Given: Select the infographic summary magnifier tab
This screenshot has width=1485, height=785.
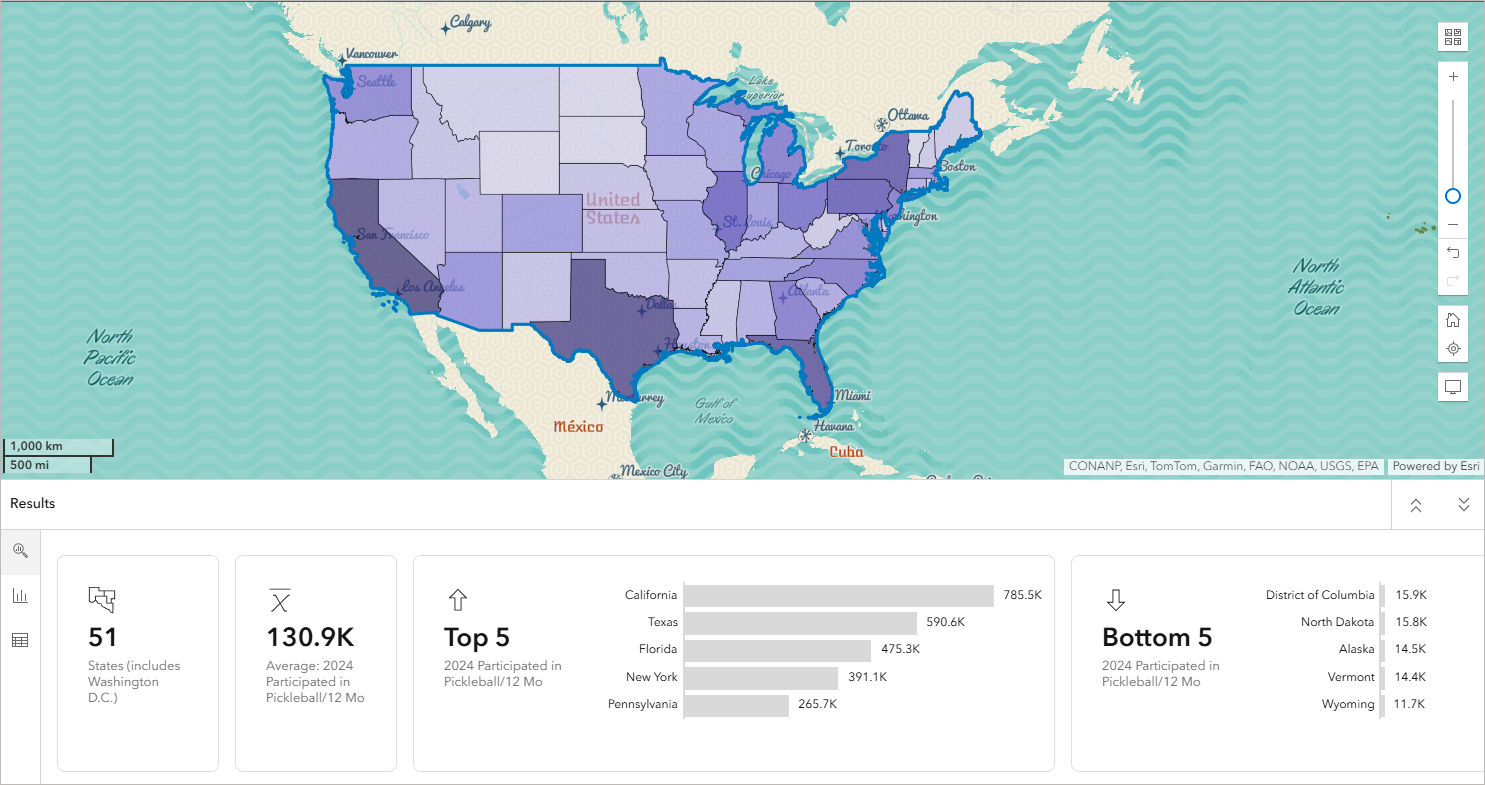Looking at the screenshot, I should pos(20,550).
